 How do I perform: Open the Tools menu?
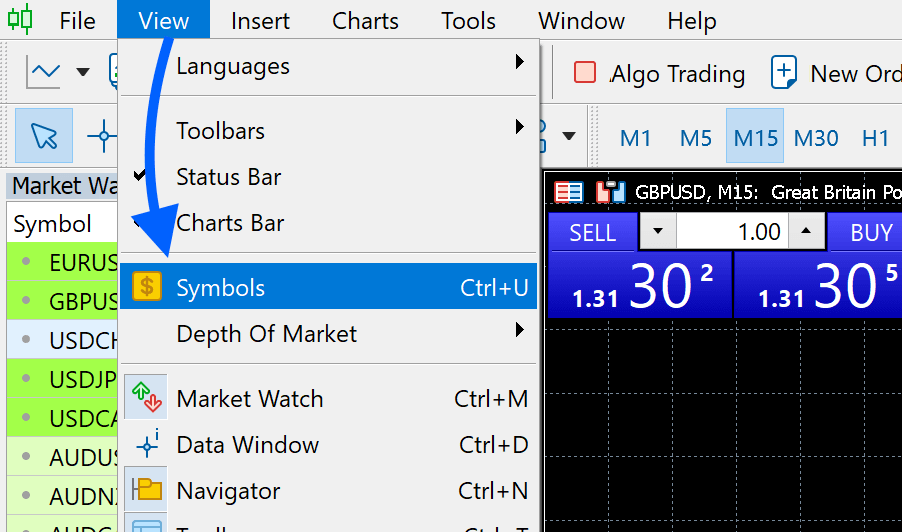[x=468, y=21]
